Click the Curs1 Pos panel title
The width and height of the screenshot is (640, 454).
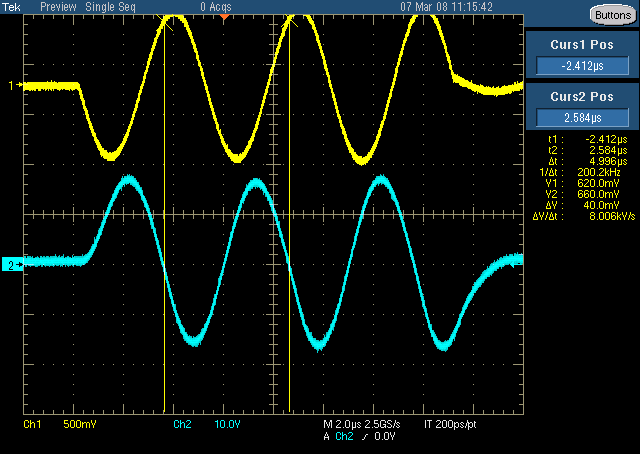582,45
